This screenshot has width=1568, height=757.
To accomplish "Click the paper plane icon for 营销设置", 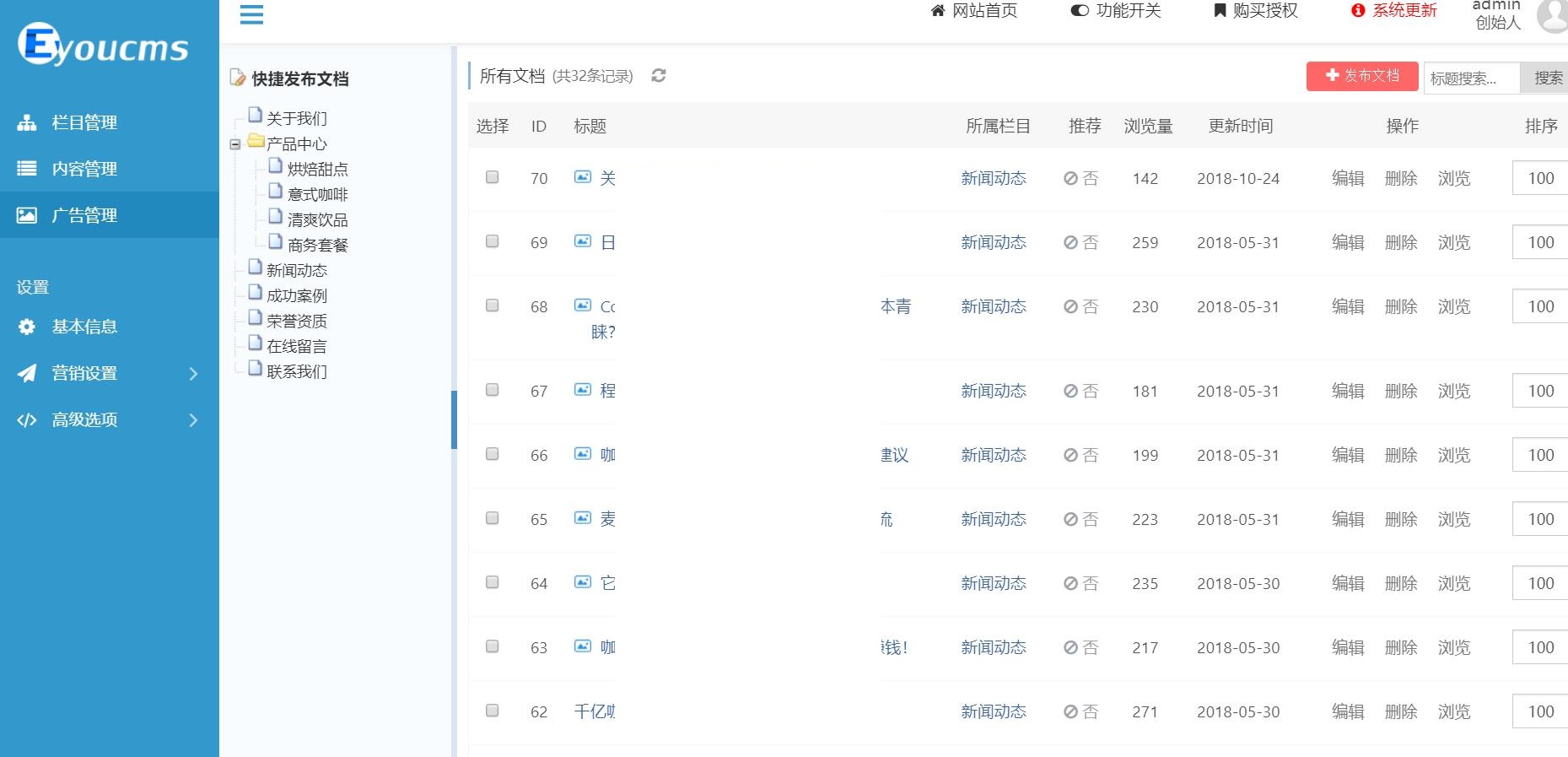I will point(27,373).
